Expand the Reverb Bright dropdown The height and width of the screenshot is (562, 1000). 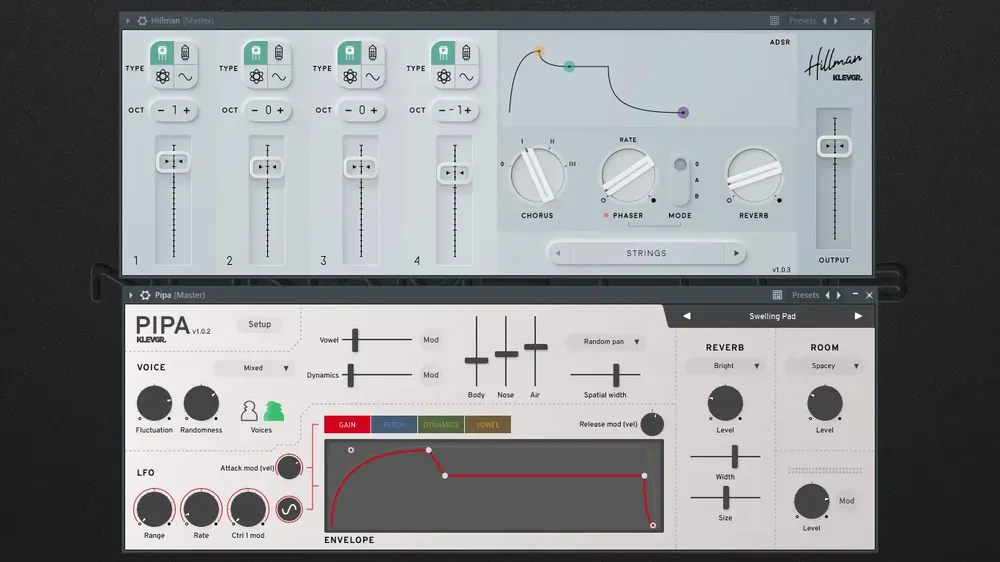click(724, 366)
